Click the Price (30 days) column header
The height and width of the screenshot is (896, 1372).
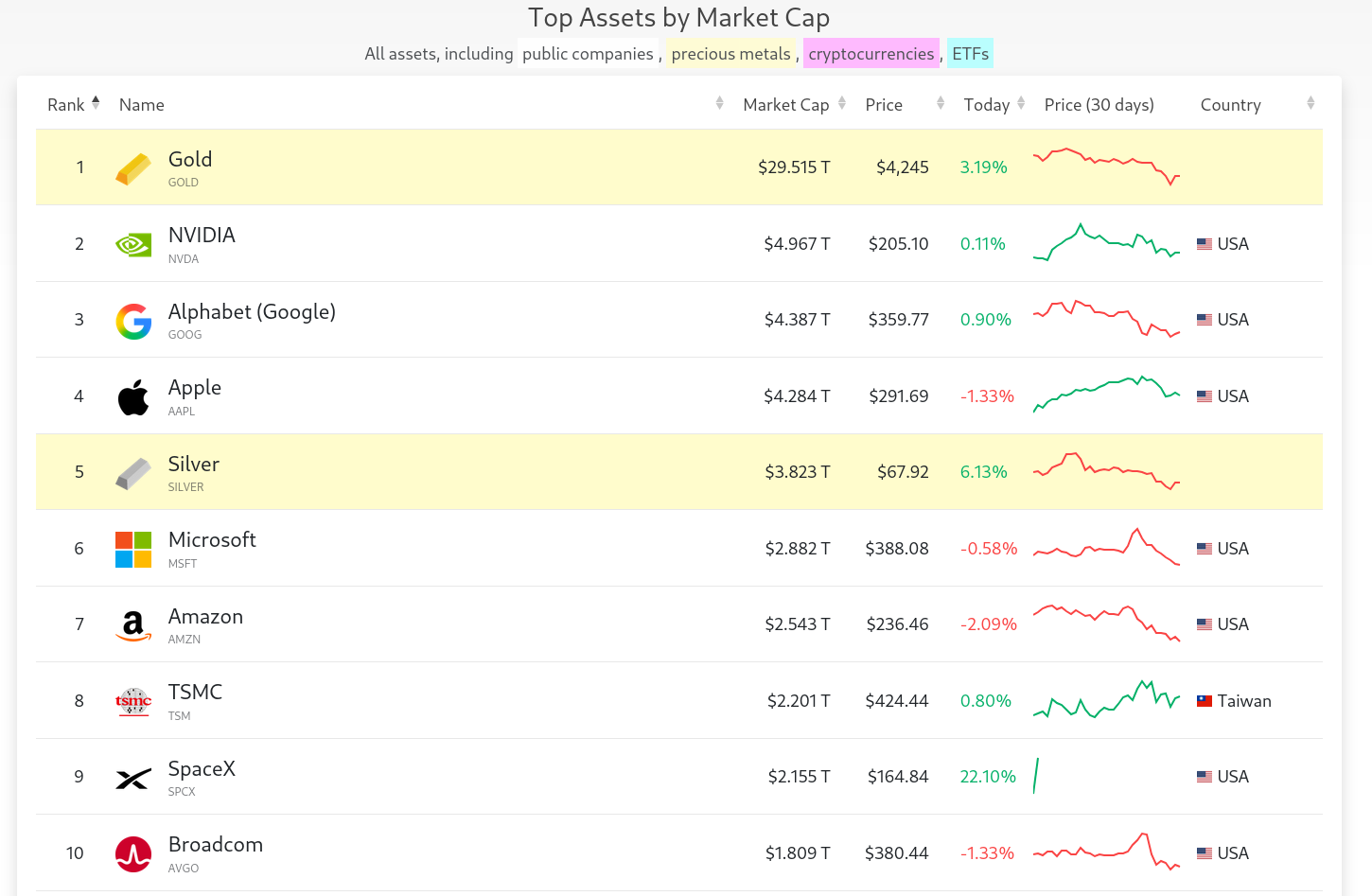(x=1099, y=105)
